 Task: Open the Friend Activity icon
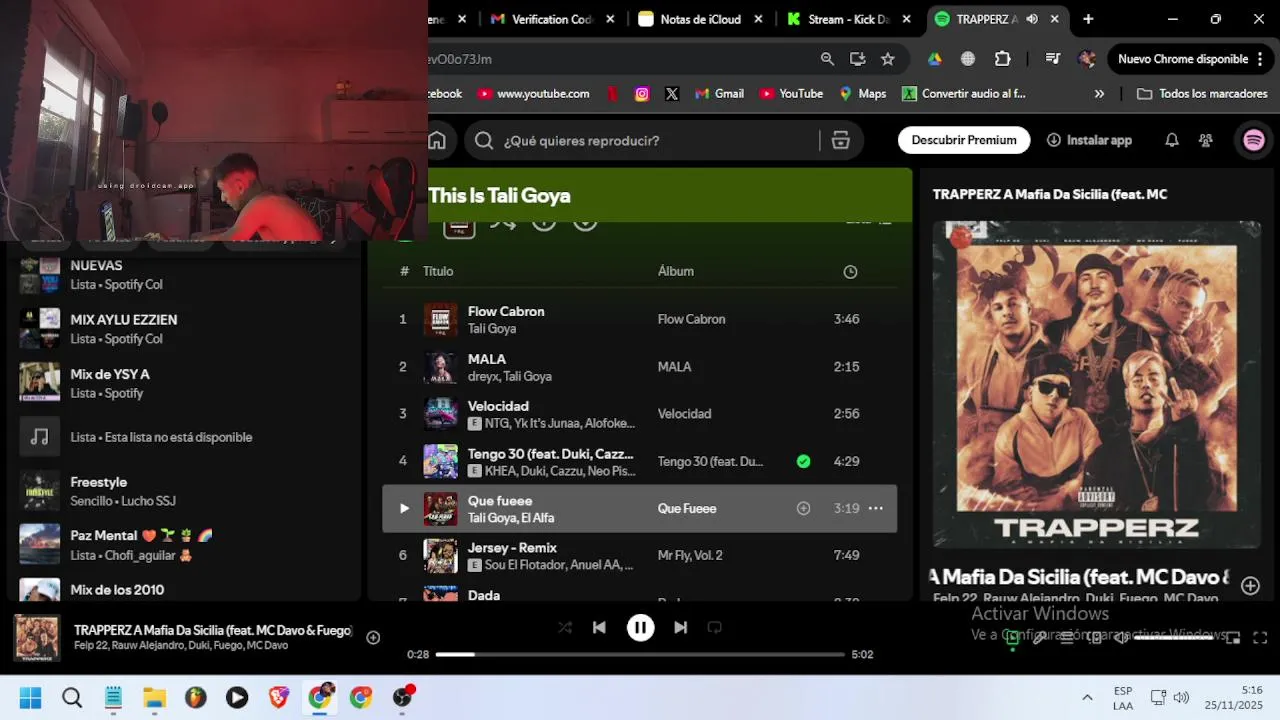[x=1206, y=141]
